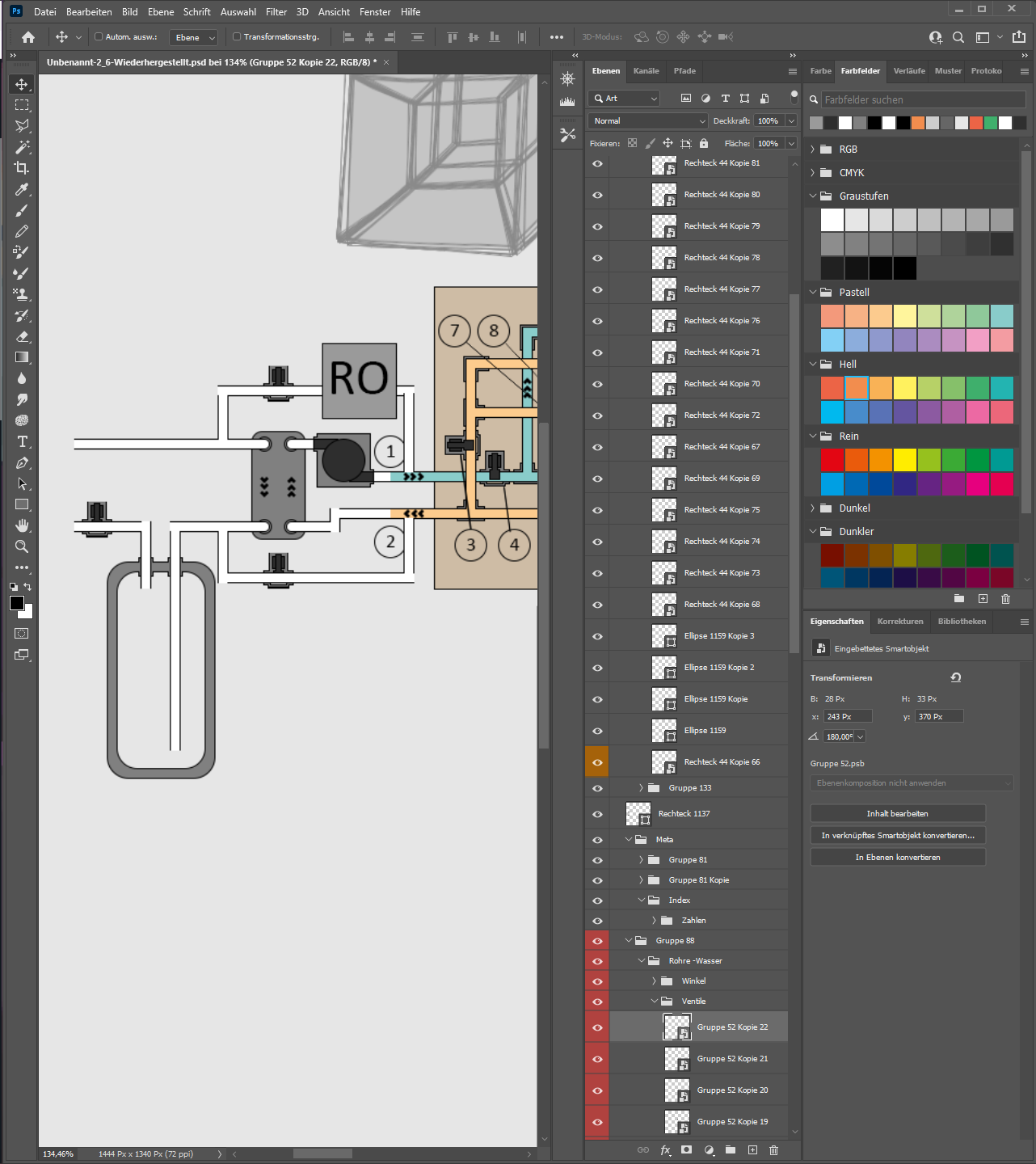Select the Eyedropper tool
1036x1164 pixels.
coord(22,189)
